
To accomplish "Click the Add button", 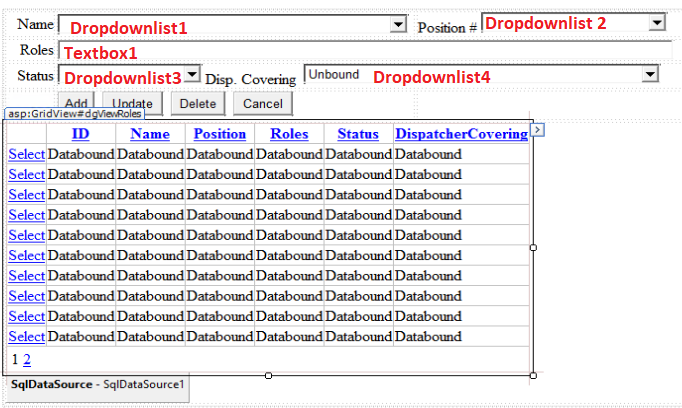I will (x=76, y=103).
